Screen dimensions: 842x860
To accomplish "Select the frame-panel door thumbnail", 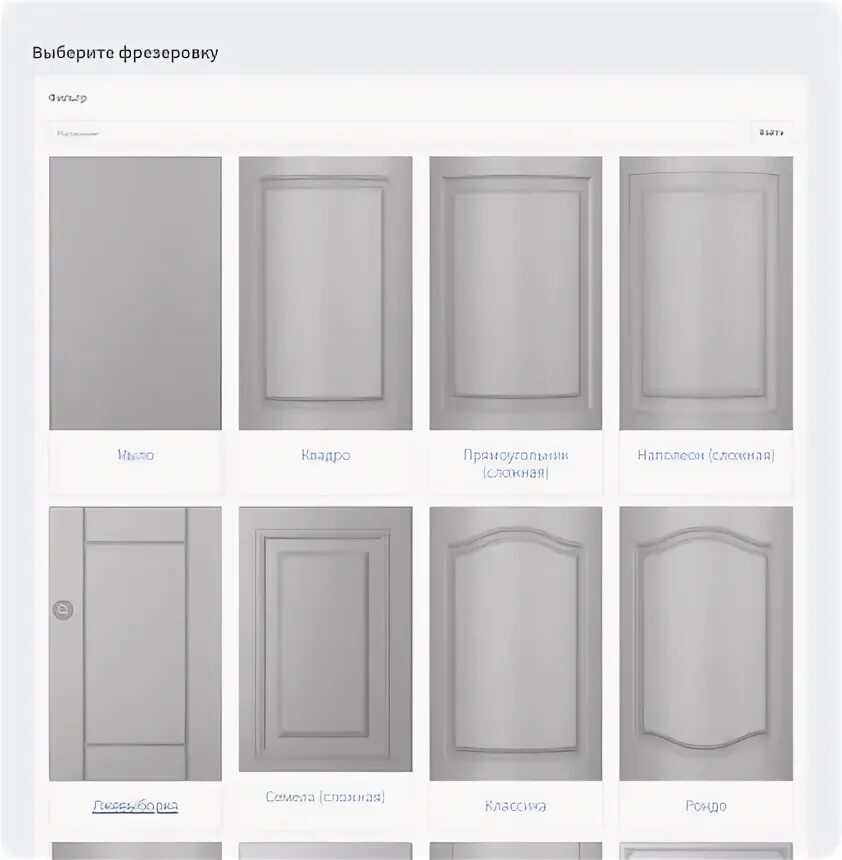I will pos(135,643).
